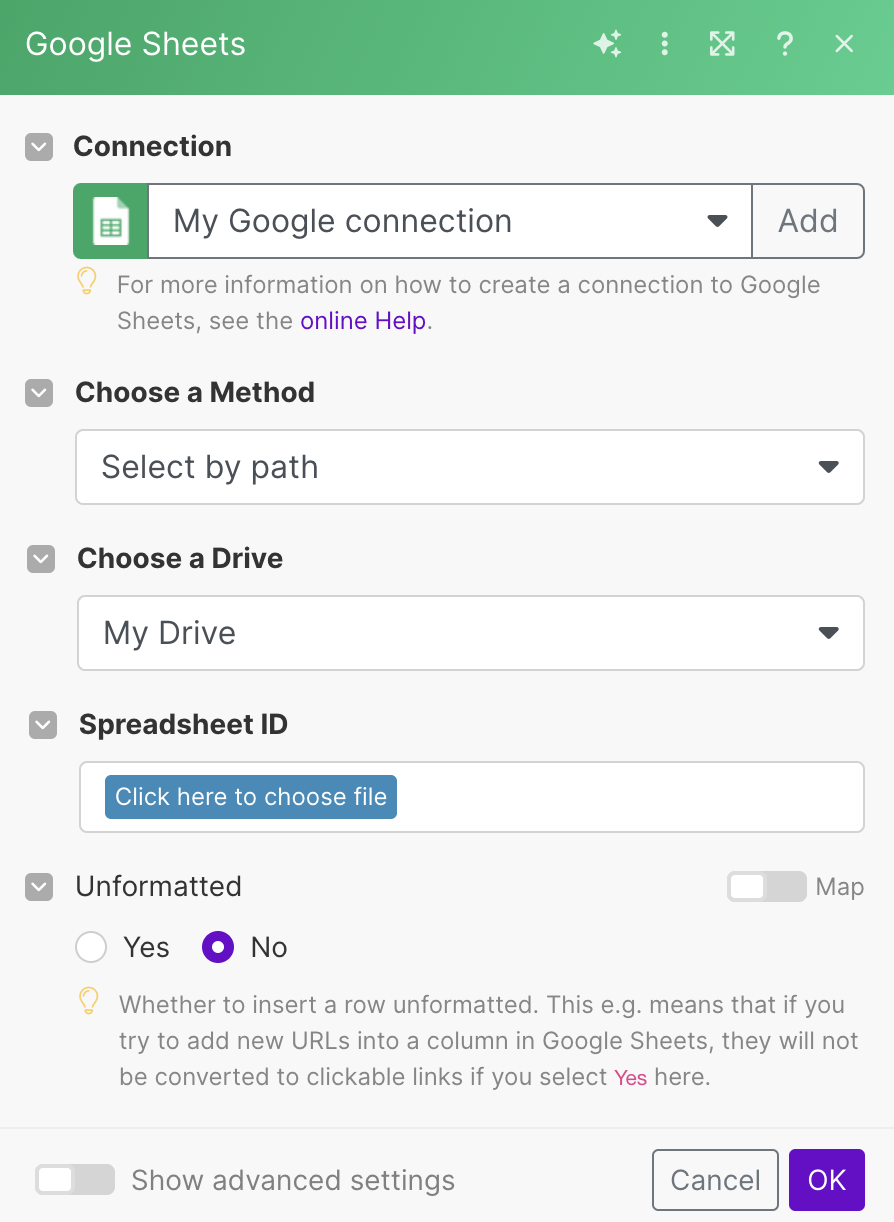Toggle the Map switch for Unformatted
This screenshot has height=1222, width=894.
click(766, 887)
